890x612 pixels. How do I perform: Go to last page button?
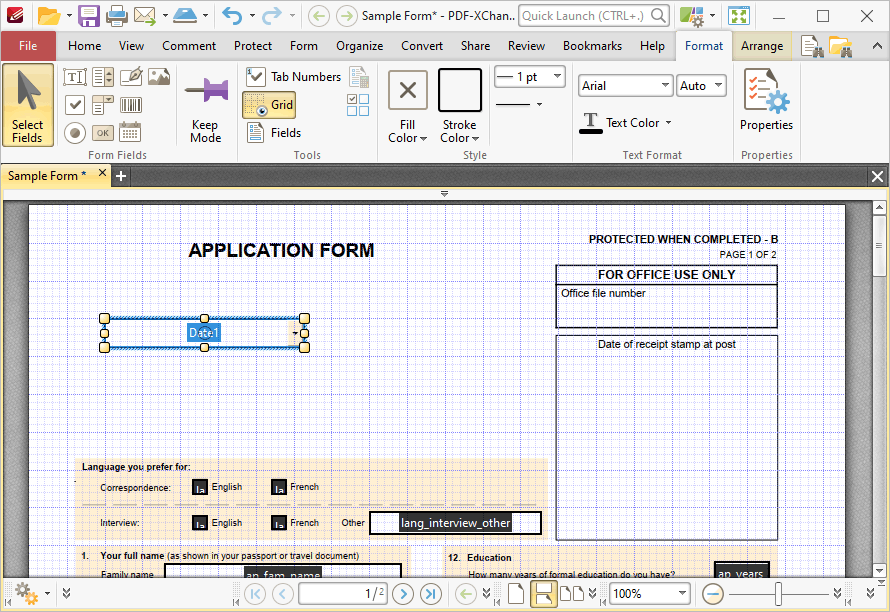click(x=431, y=594)
